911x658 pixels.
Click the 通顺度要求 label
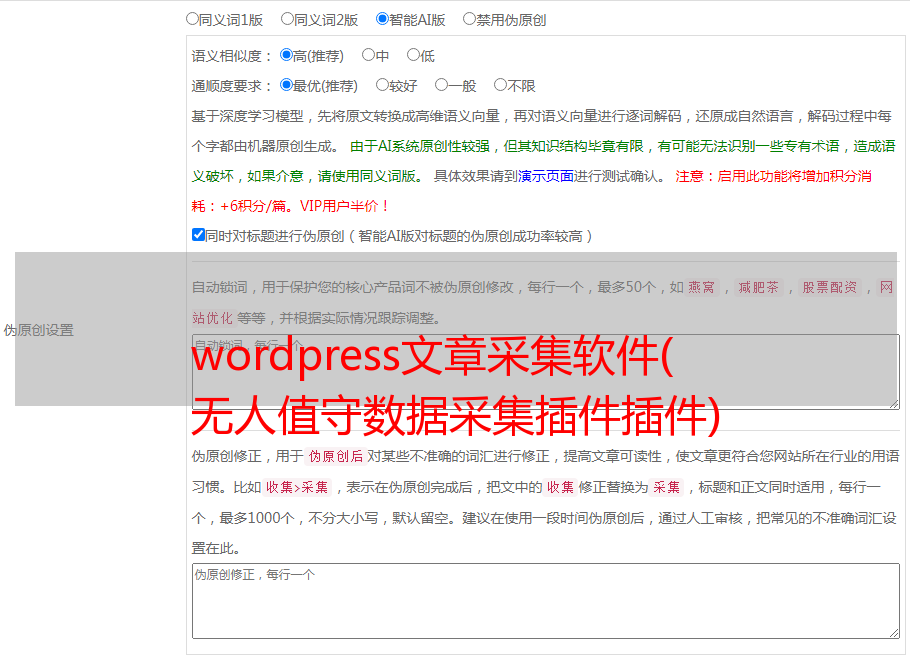[231, 87]
